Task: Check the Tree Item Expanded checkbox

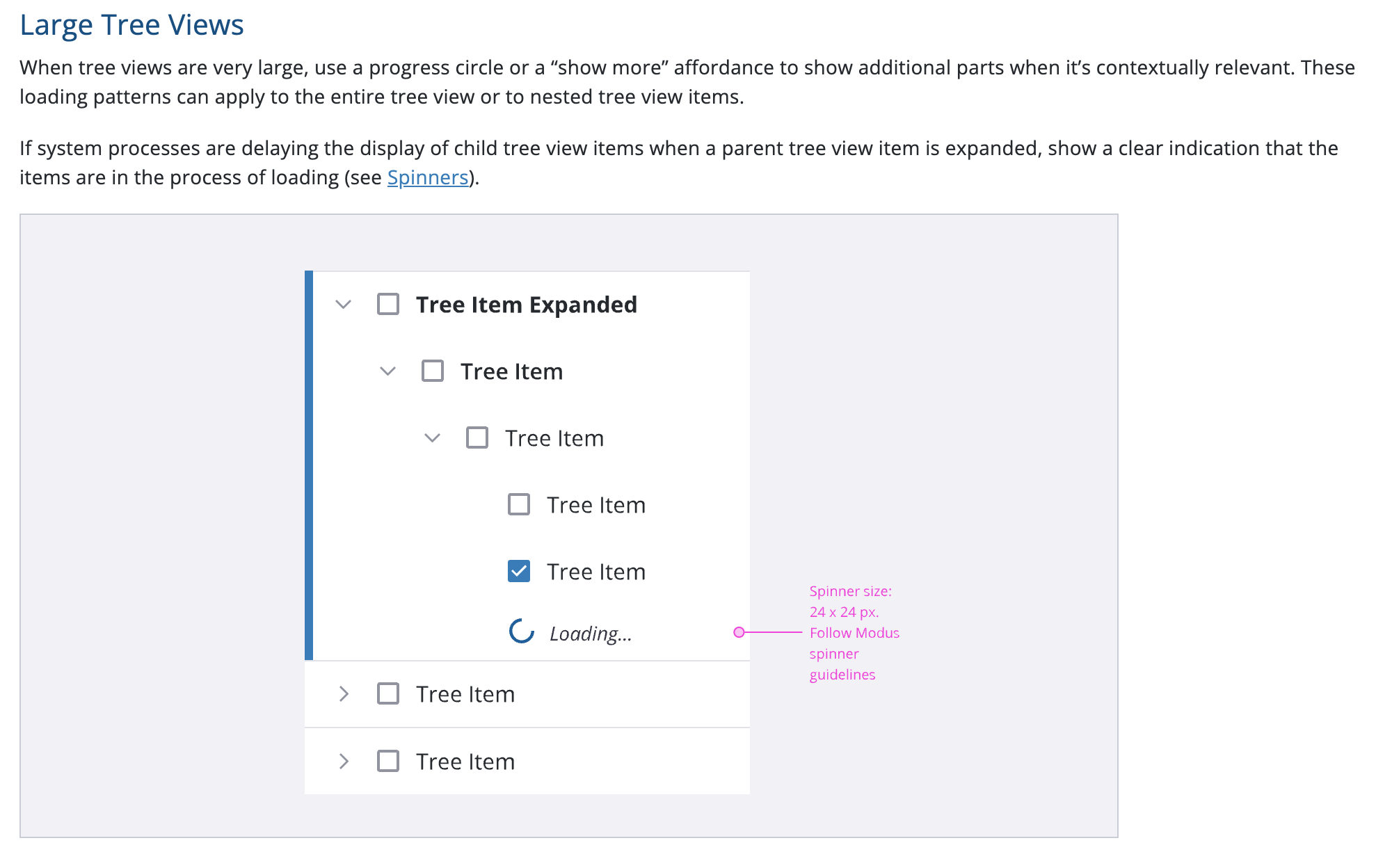Action: click(x=388, y=305)
